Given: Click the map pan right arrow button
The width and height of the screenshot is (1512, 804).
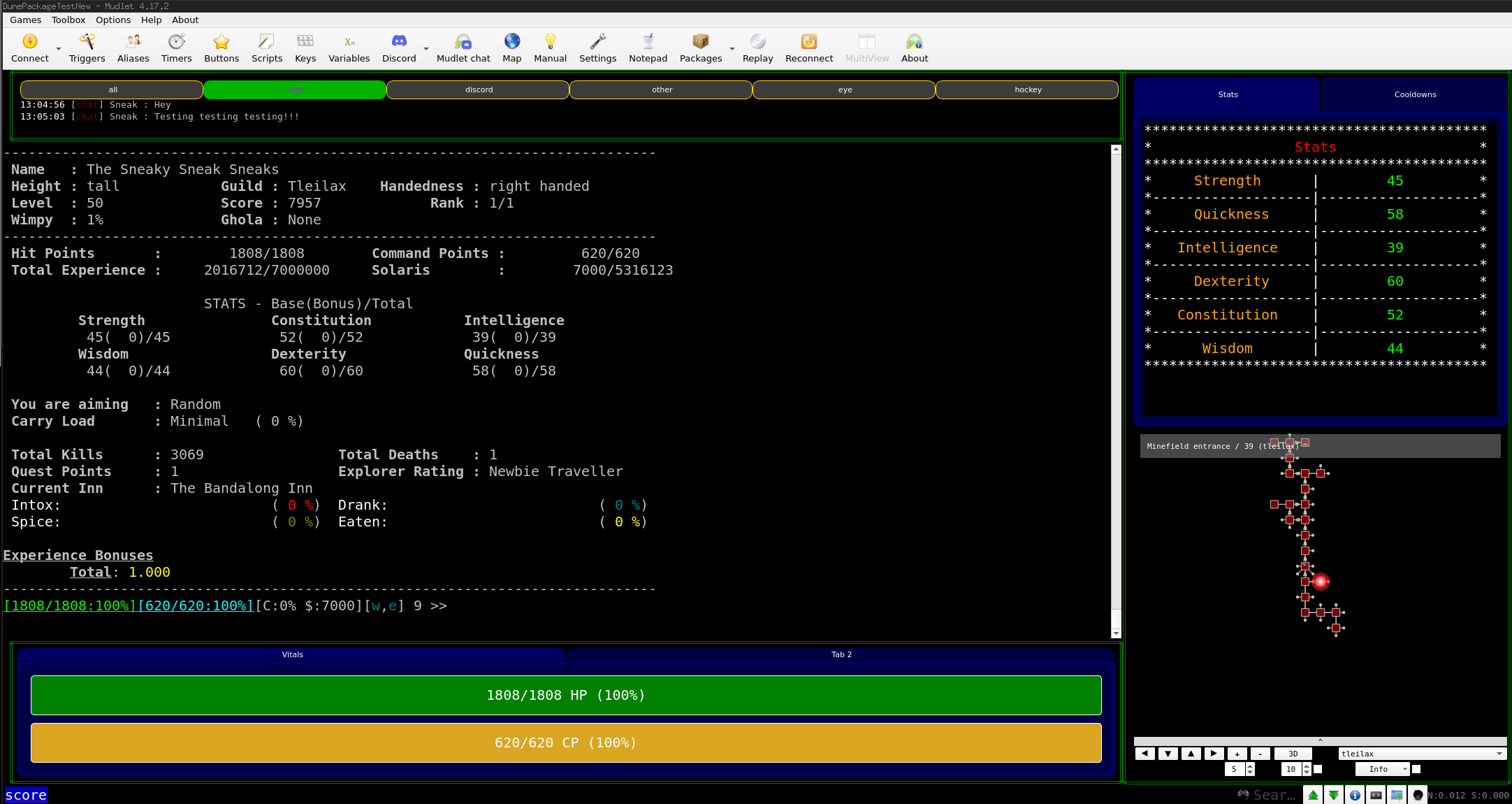Looking at the screenshot, I should (1214, 754).
